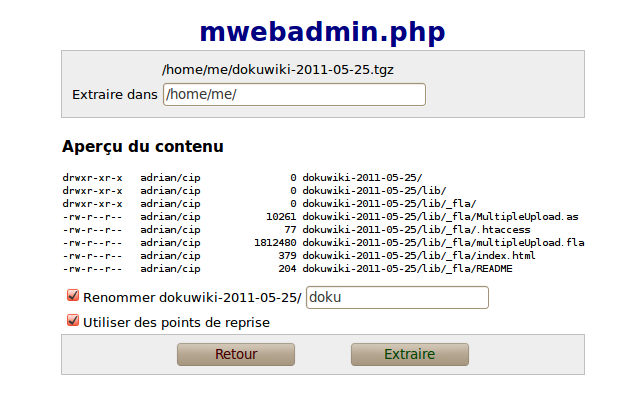This screenshot has width=635, height=397.
Task: Uncheck Utiliser des points de reprise
Action: [73, 320]
